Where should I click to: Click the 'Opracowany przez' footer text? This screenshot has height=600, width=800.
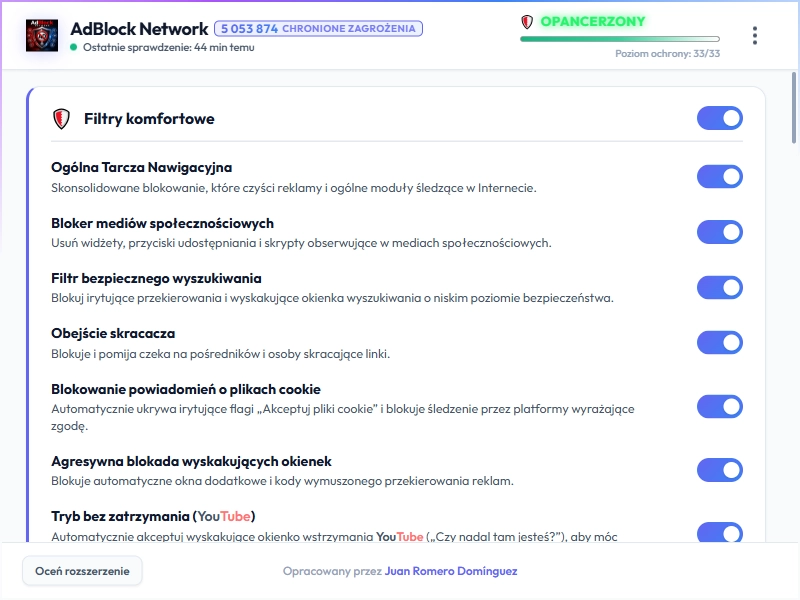tap(332, 571)
